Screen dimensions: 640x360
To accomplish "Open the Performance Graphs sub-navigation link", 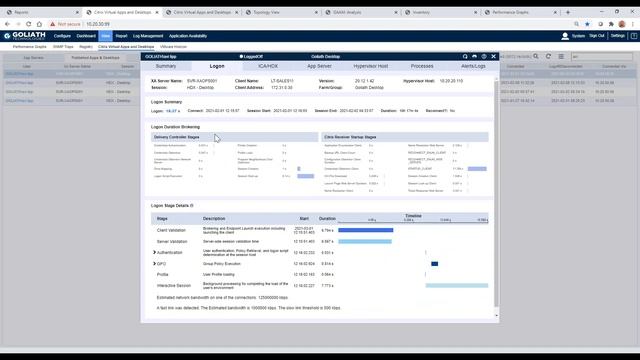I will point(29,47).
